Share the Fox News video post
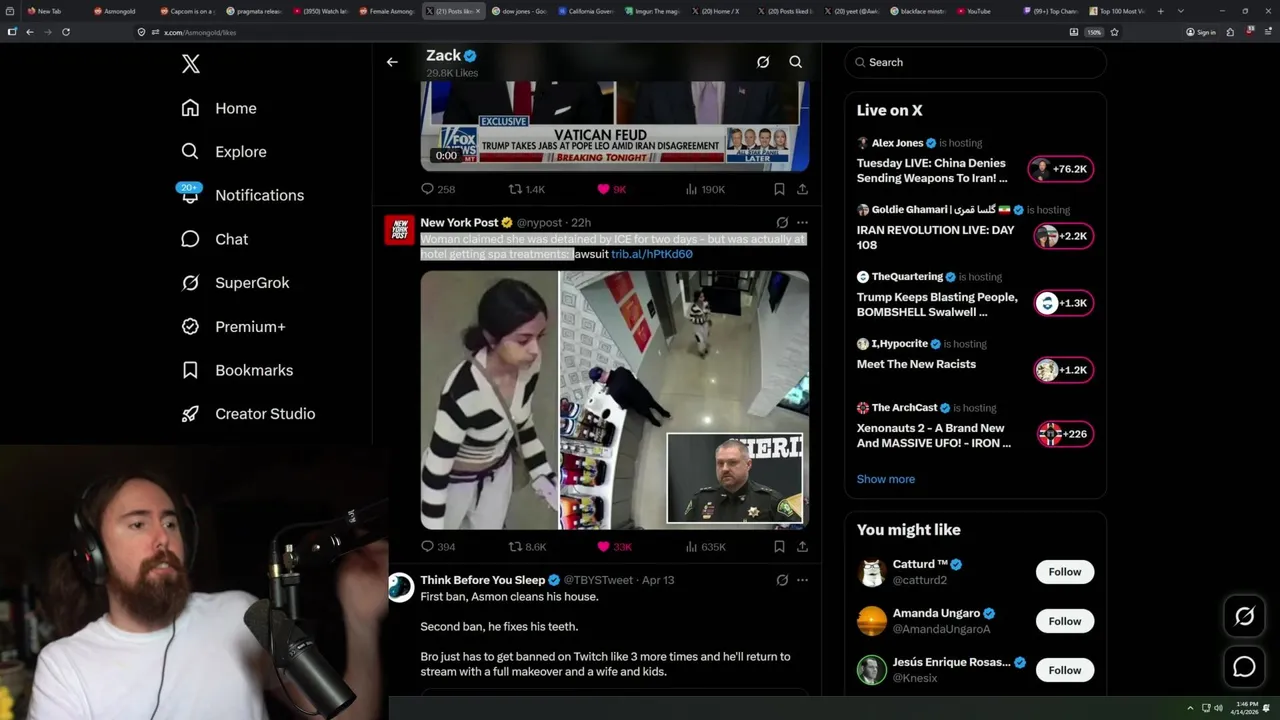This screenshot has height=720, width=1280. 802,189
